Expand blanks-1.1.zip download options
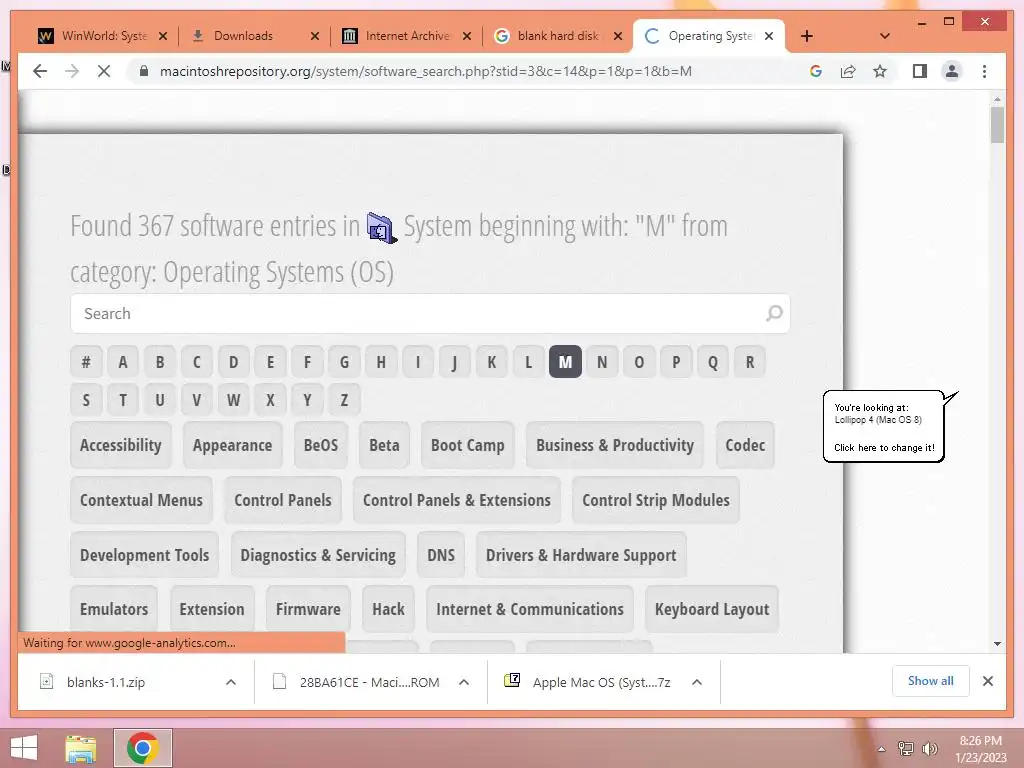Viewport: 1024px width, 768px height. pyautogui.click(x=231, y=682)
